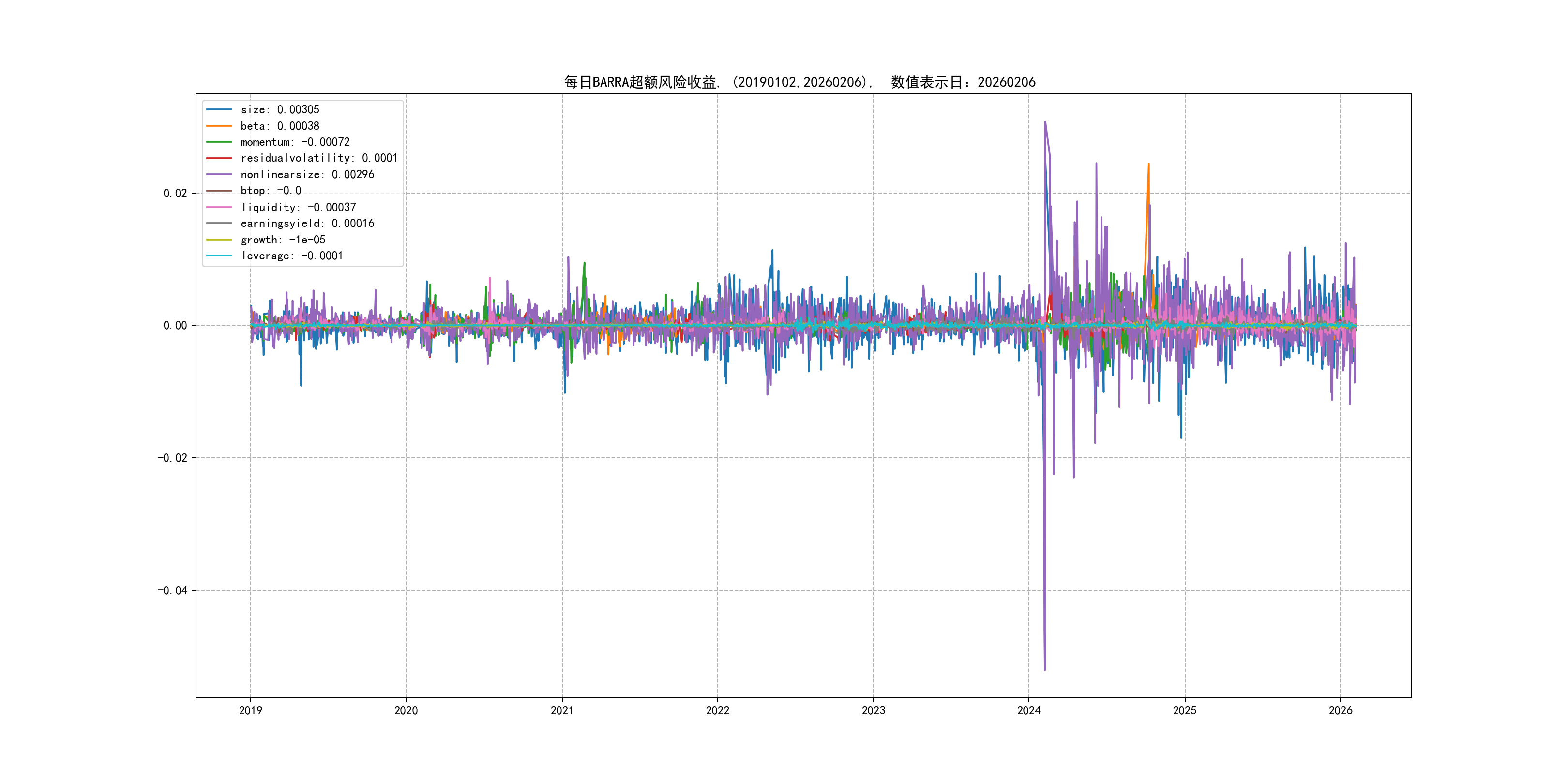Click the orange beta line swatch in legend
1568x784 pixels.
[219, 126]
